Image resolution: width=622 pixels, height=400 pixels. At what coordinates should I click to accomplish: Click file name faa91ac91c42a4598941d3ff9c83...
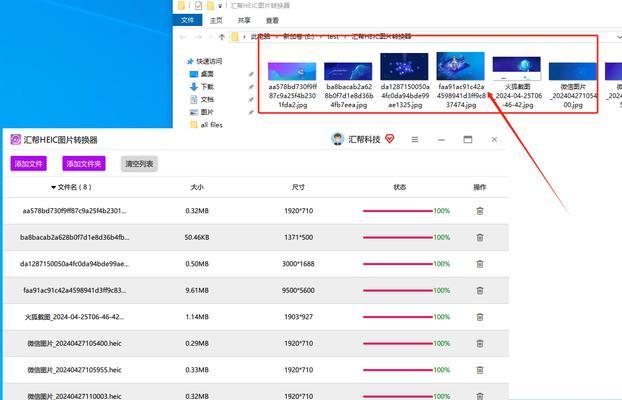[x=75, y=290]
